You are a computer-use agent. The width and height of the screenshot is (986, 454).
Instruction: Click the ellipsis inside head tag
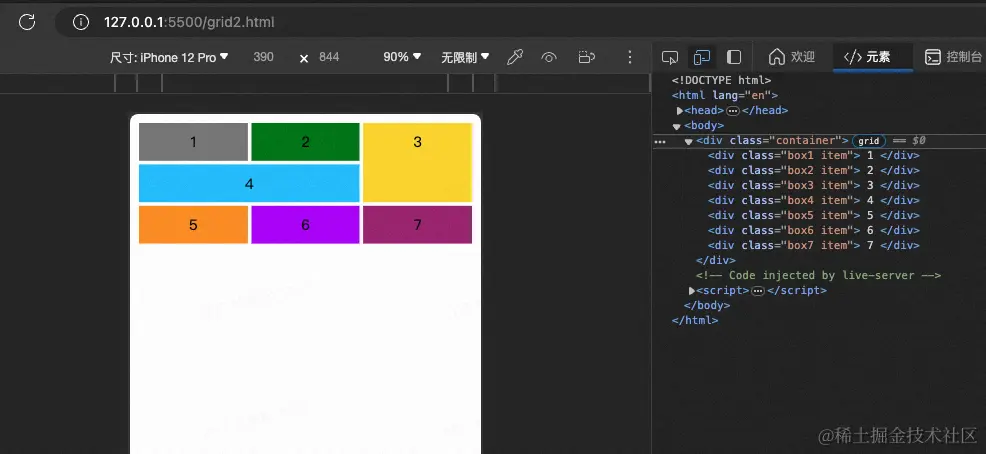[x=733, y=111]
